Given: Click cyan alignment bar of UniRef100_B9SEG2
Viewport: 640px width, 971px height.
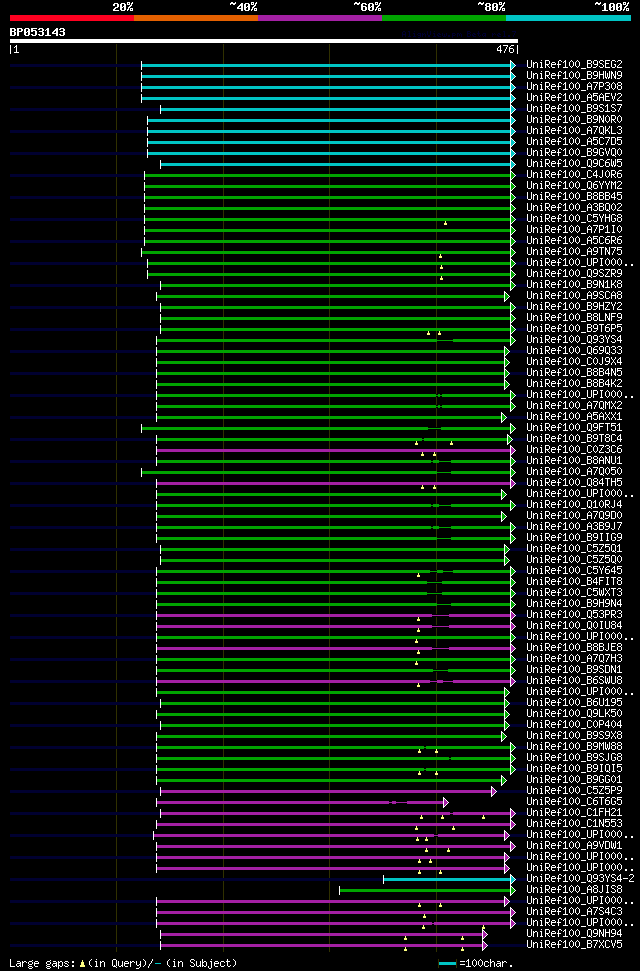Looking at the screenshot, I should point(326,64).
